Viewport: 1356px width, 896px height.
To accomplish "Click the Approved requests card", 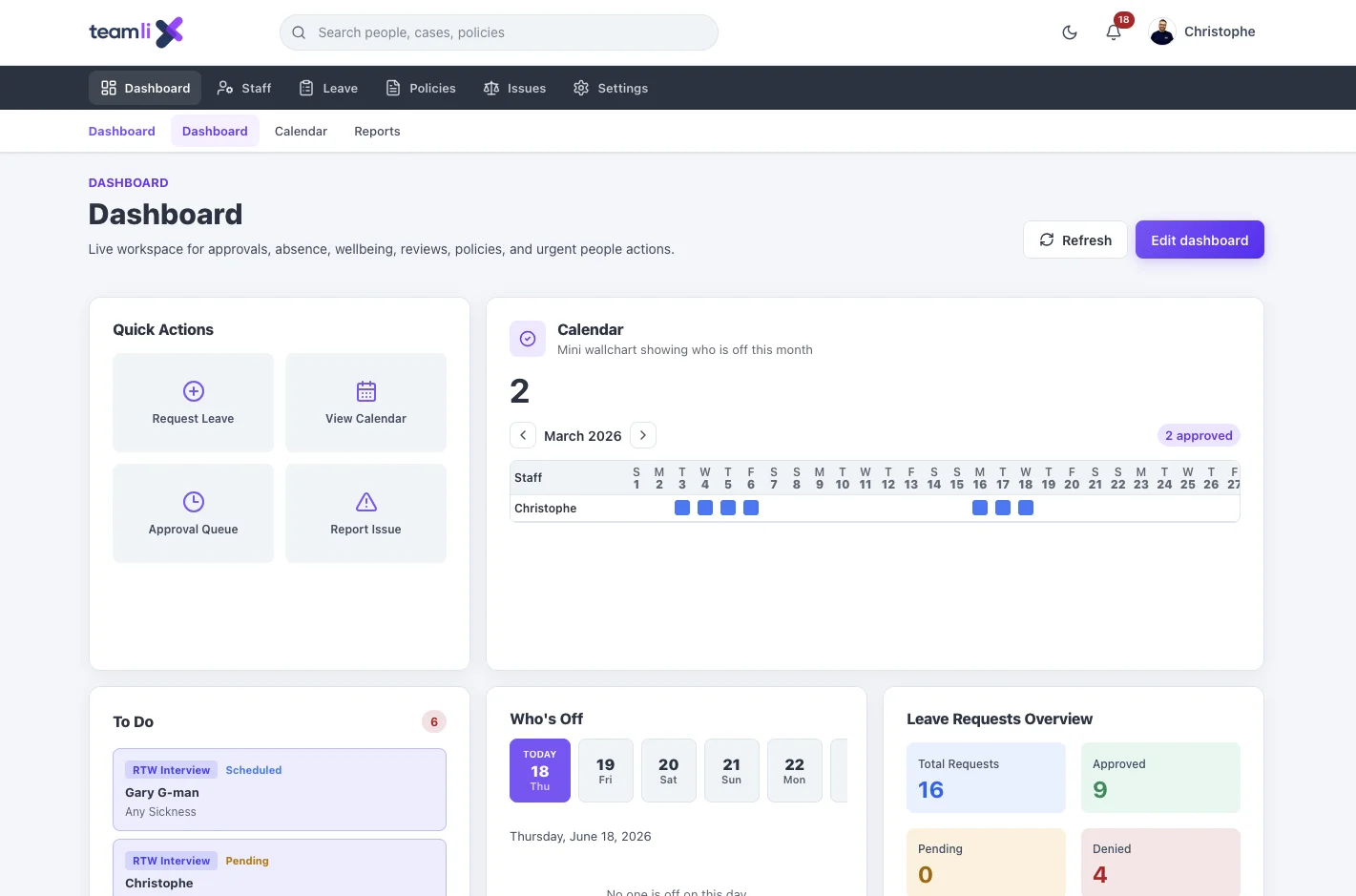I will tap(1160, 778).
